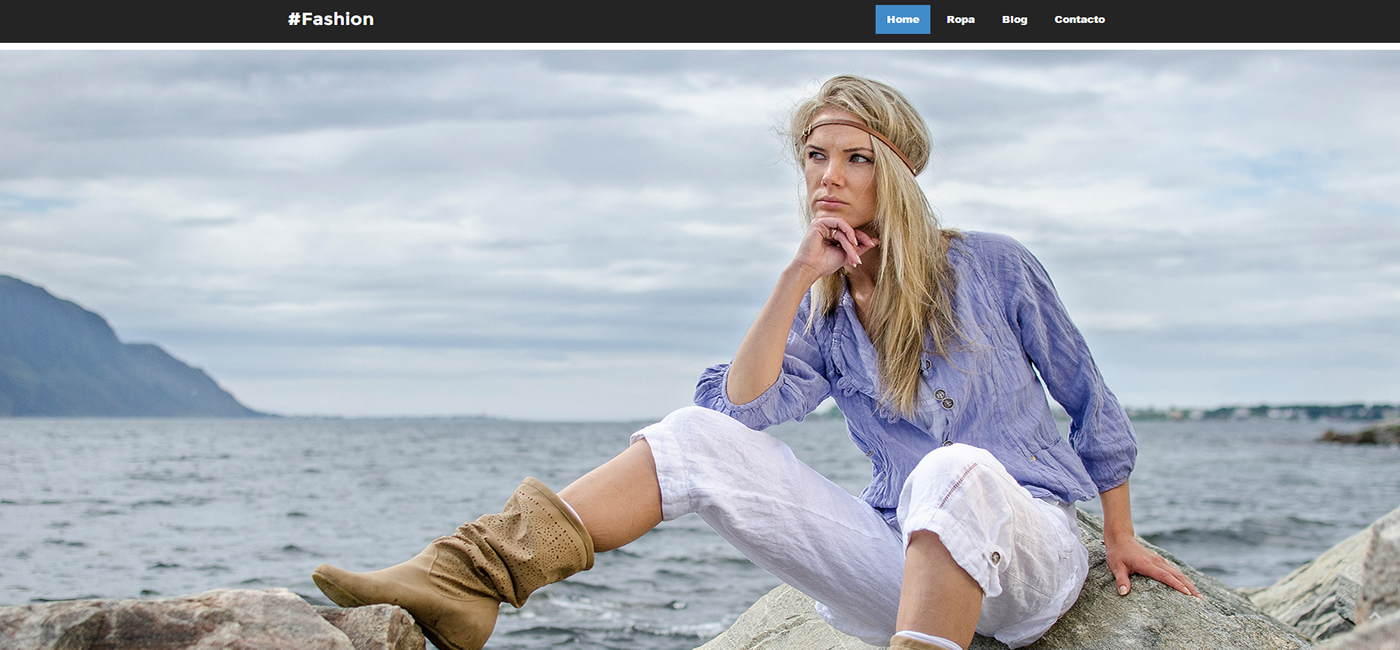Image resolution: width=1400 pixels, height=650 pixels.
Task: Go to the Blog page
Action: [1014, 19]
